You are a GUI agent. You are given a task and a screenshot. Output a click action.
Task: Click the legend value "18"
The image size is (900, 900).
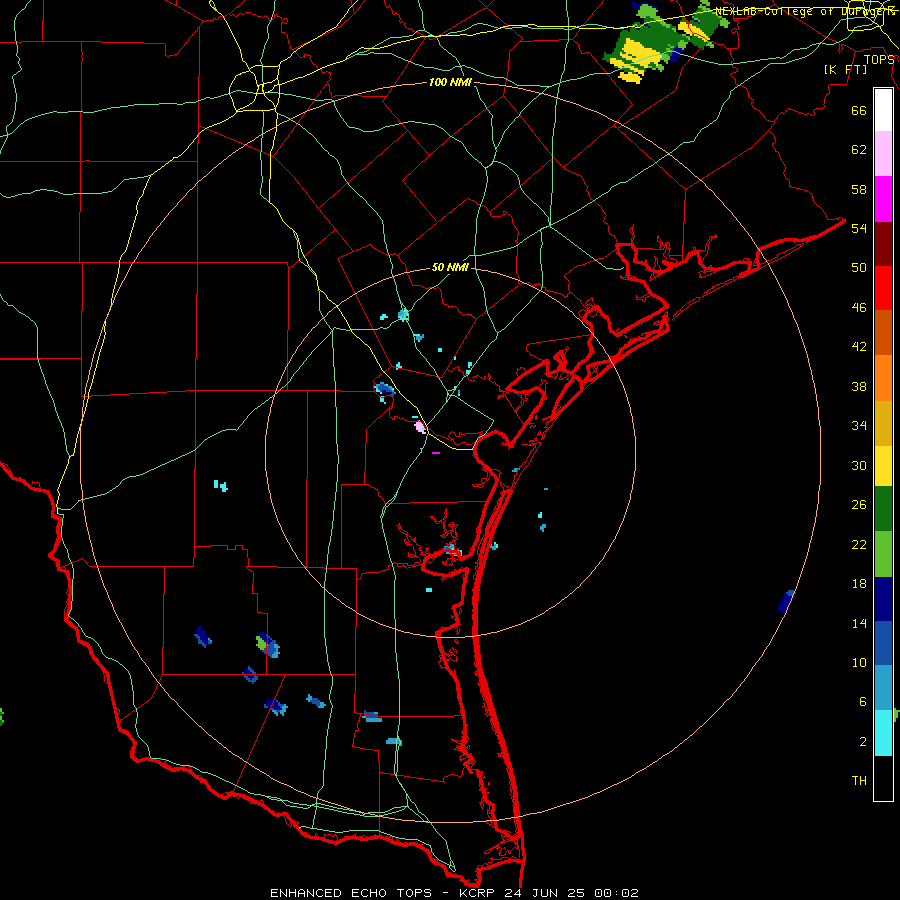tap(859, 584)
